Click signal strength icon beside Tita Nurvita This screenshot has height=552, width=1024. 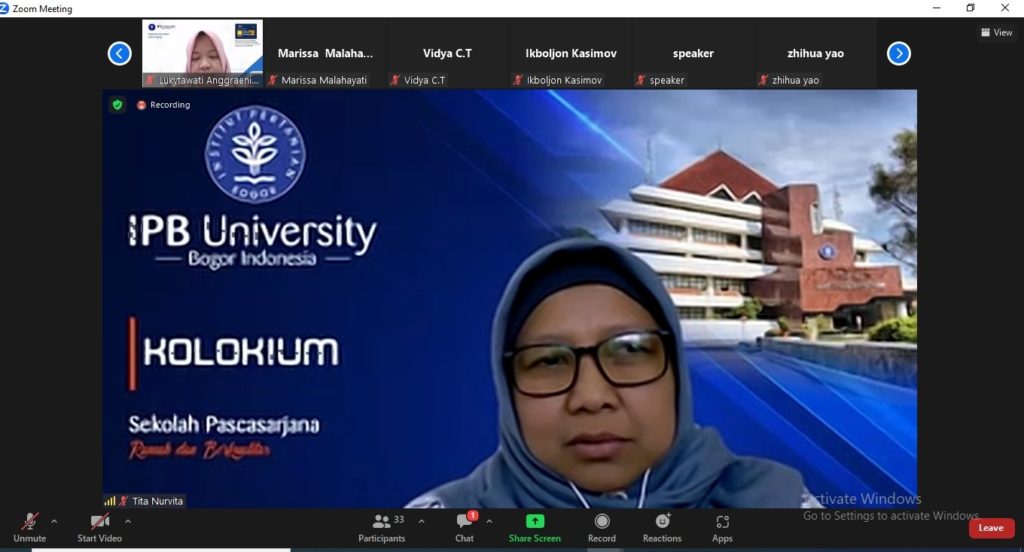click(x=110, y=501)
